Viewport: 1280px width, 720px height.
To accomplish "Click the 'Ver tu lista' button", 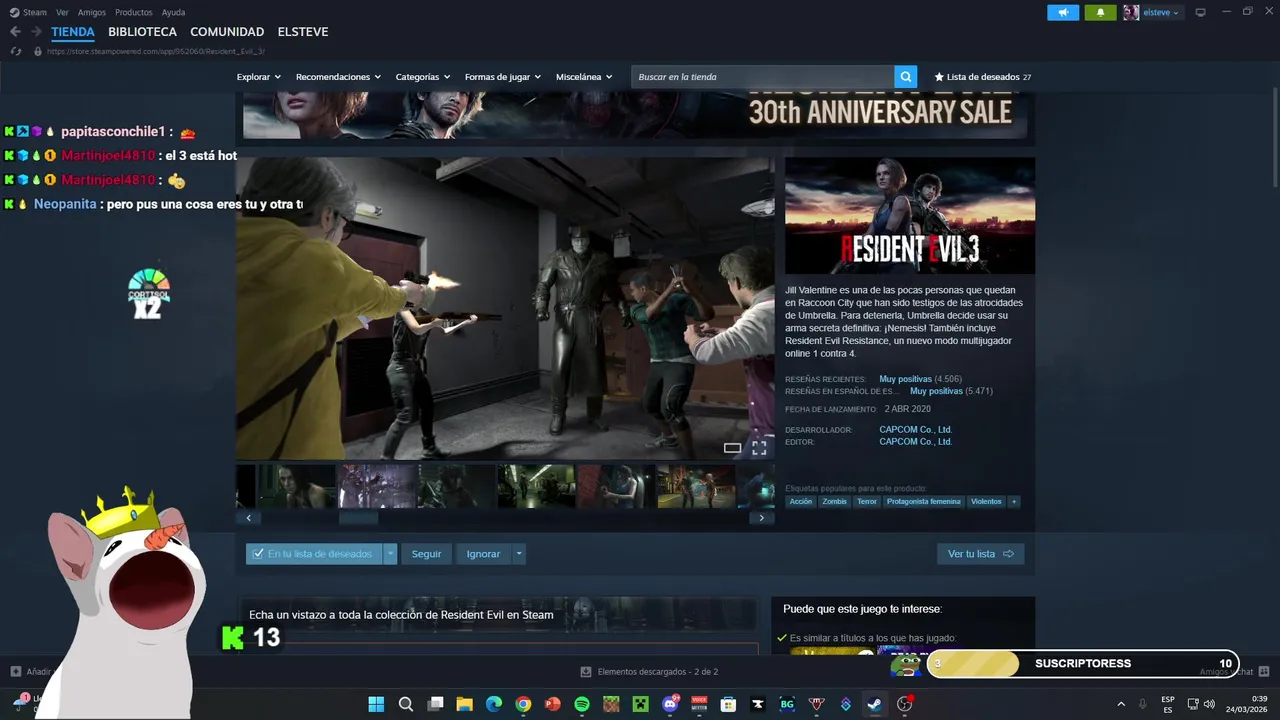I will click(x=980, y=554).
